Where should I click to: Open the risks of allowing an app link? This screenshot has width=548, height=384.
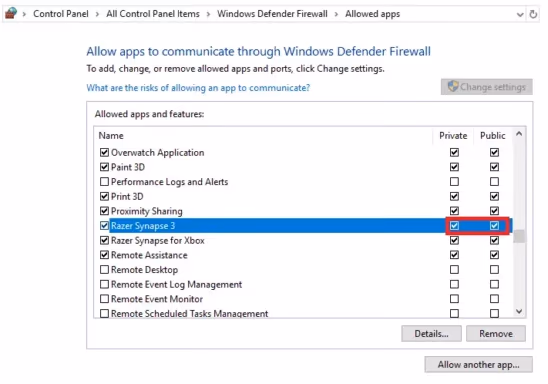[198, 88]
